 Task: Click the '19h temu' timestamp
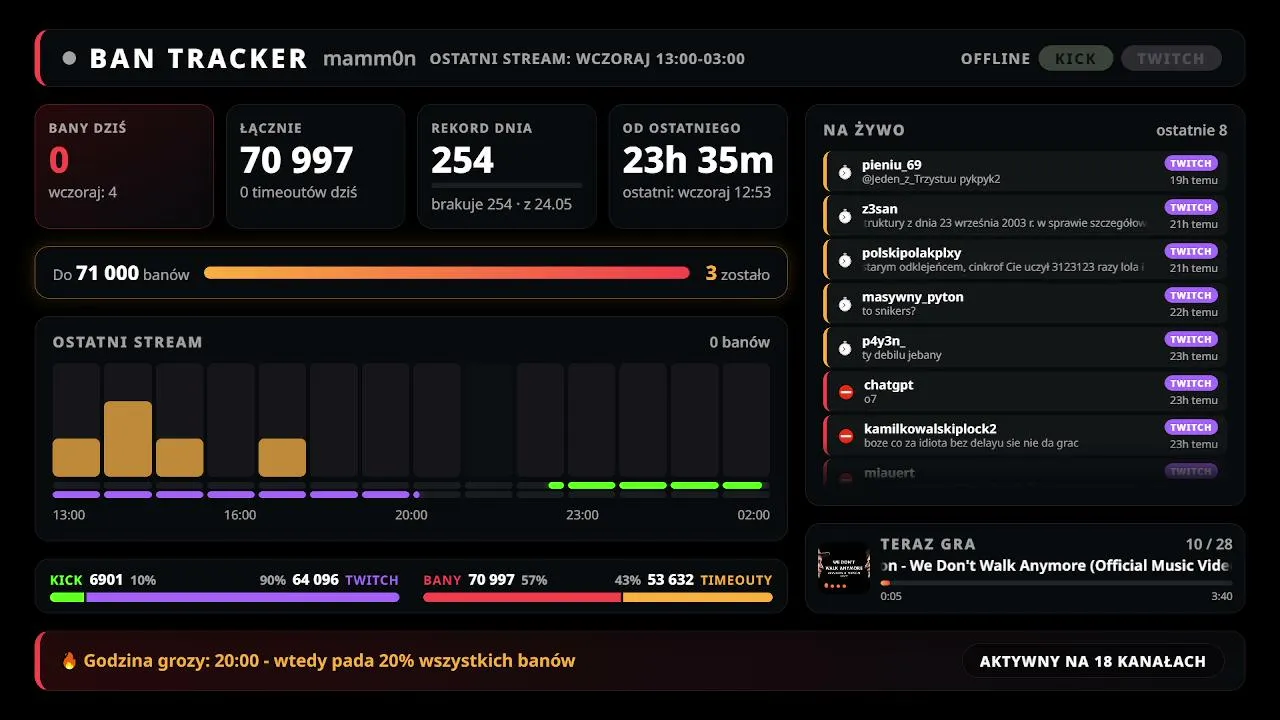point(1194,181)
